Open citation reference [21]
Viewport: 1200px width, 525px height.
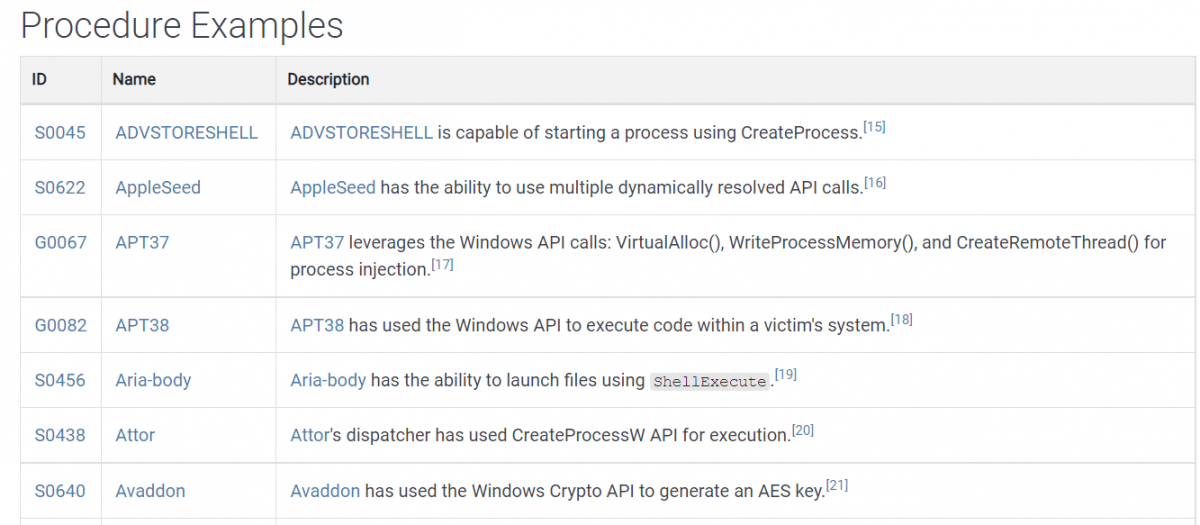(837, 486)
